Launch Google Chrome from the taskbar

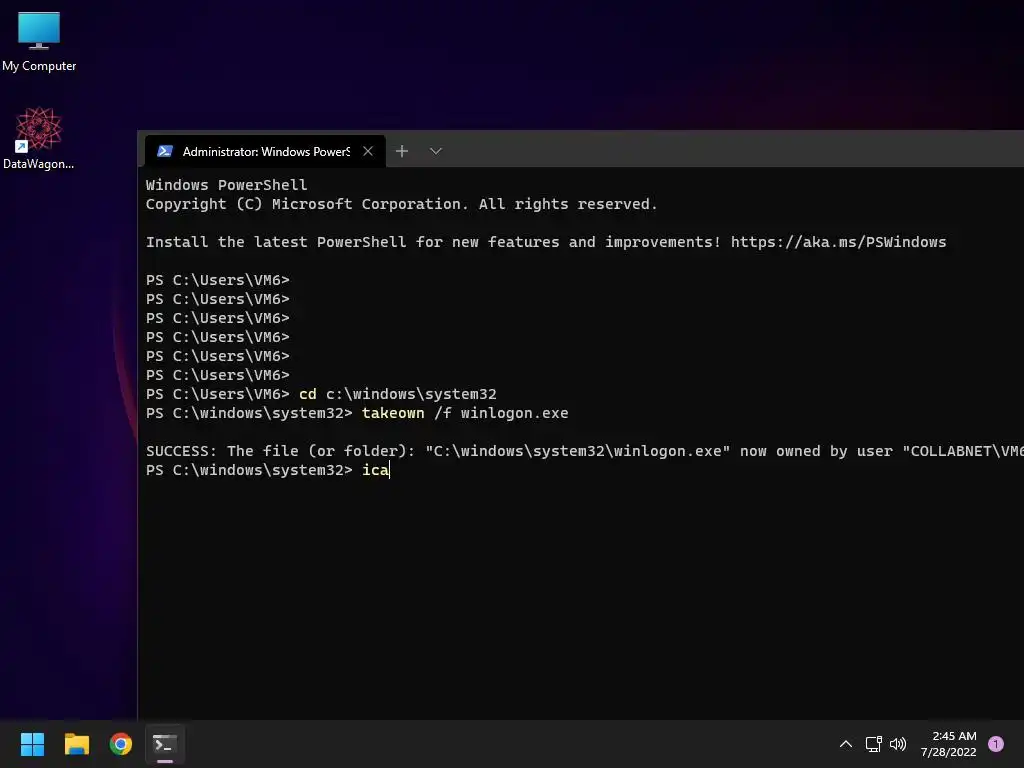pyautogui.click(x=121, y=744)
